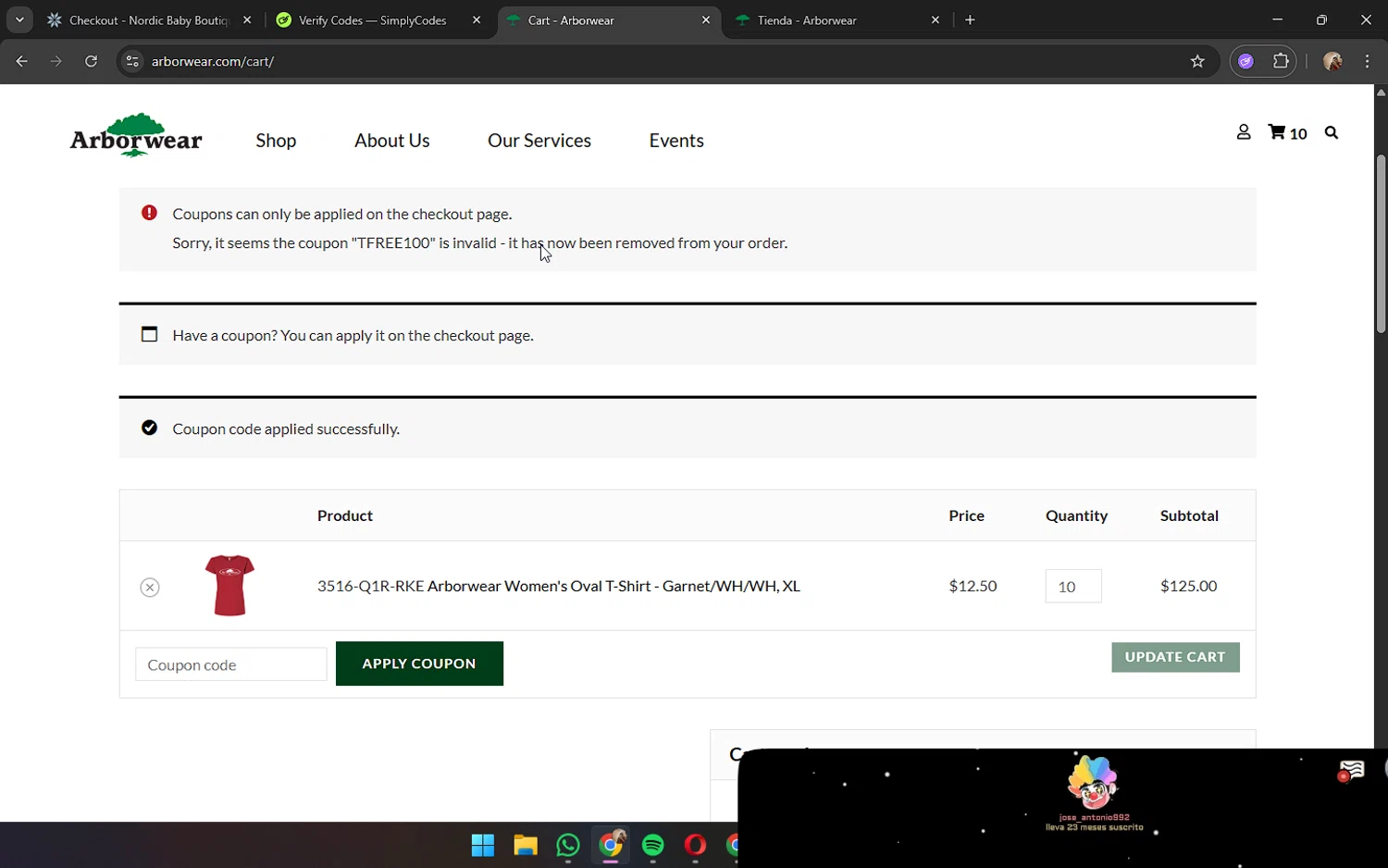Open the About Us menu
The height and width of the screenshot is (868, 1388).
392,141
